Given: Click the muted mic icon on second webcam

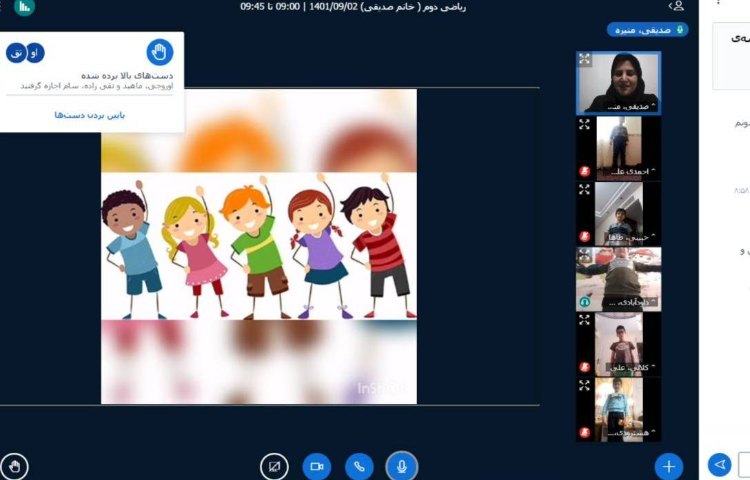Looking at the screenshot, I should point(584,171).
